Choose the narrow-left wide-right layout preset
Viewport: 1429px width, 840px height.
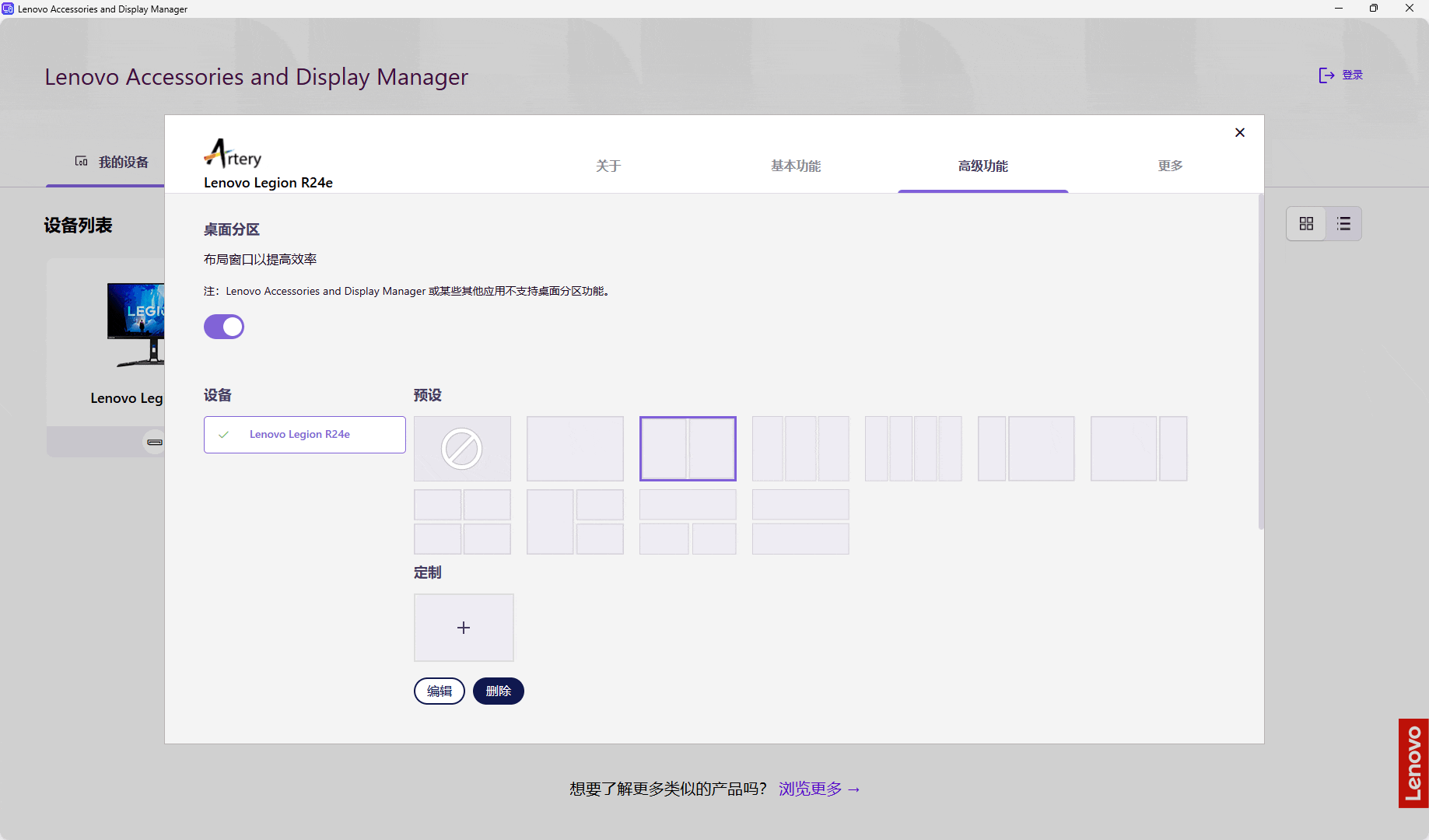pyautogui.click(x=1026, y=449)
